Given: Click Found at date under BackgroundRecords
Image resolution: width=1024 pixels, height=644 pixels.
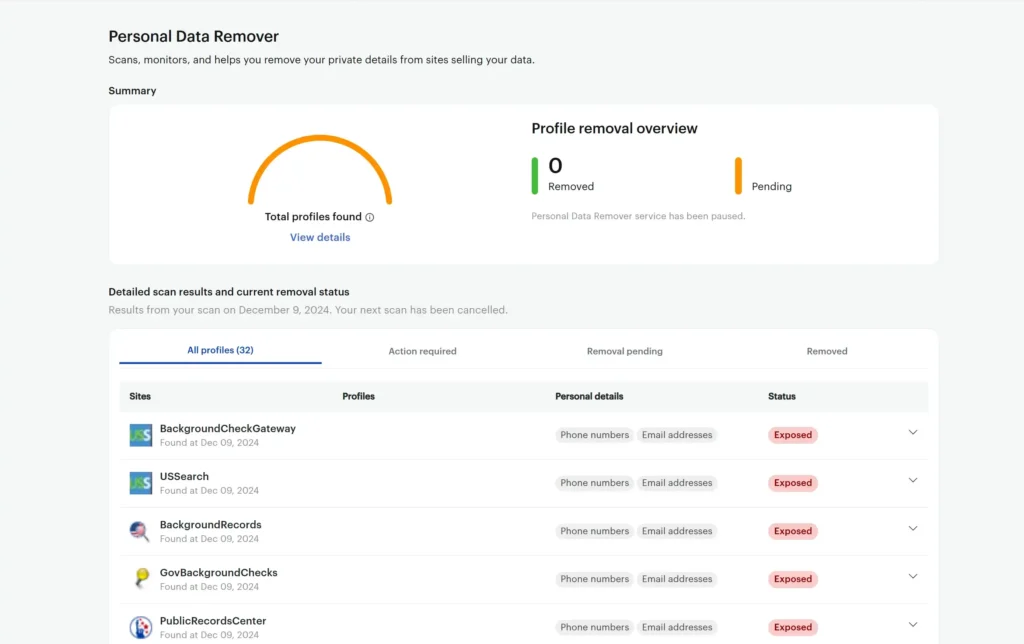Looking at the screenshot, I should (209, 539).
